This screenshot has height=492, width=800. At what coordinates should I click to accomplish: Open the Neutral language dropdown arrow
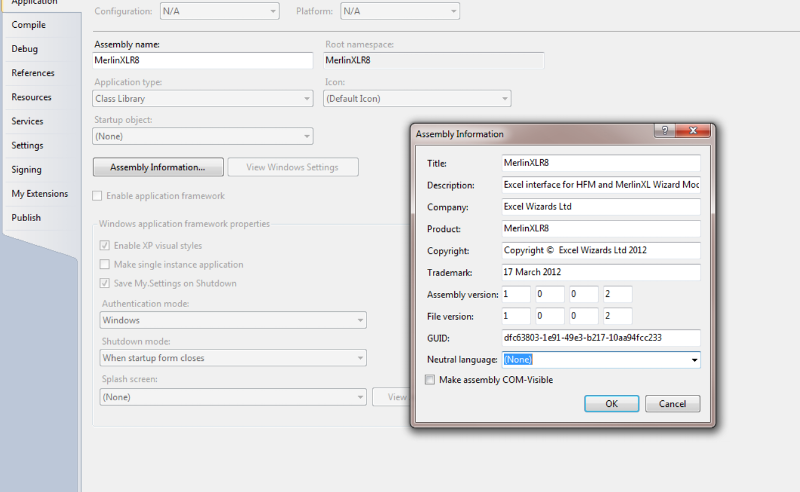pos(694,360)
